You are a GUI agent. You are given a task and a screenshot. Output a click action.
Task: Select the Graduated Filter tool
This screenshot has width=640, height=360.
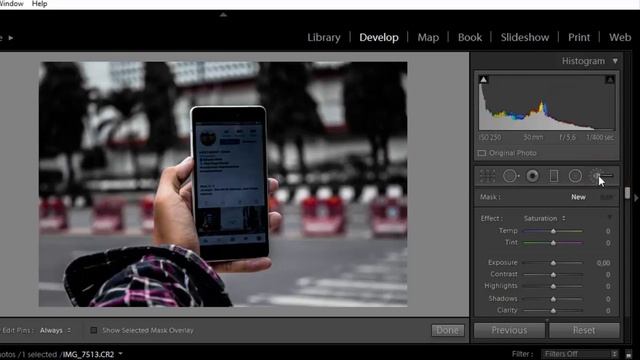click(554, 176)
